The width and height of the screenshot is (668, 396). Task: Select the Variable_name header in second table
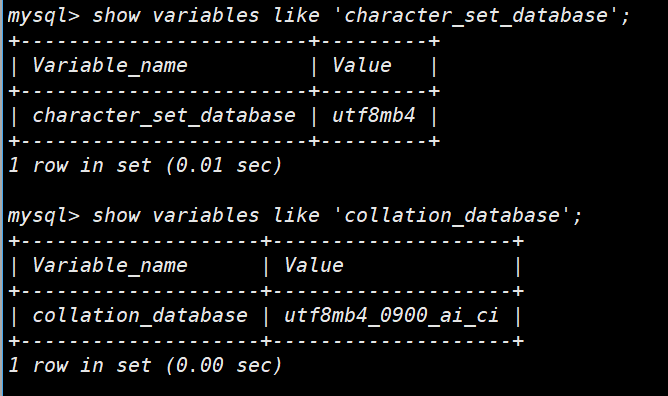(110, 266)
